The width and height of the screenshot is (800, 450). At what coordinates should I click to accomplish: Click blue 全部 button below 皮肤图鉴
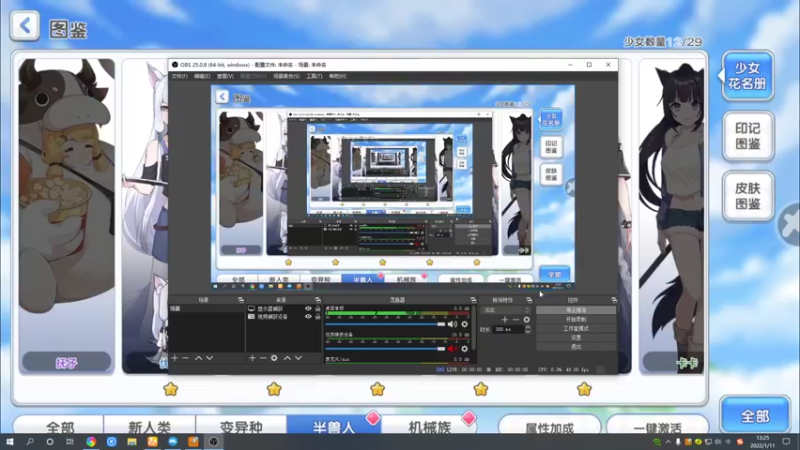click(755, 416)
